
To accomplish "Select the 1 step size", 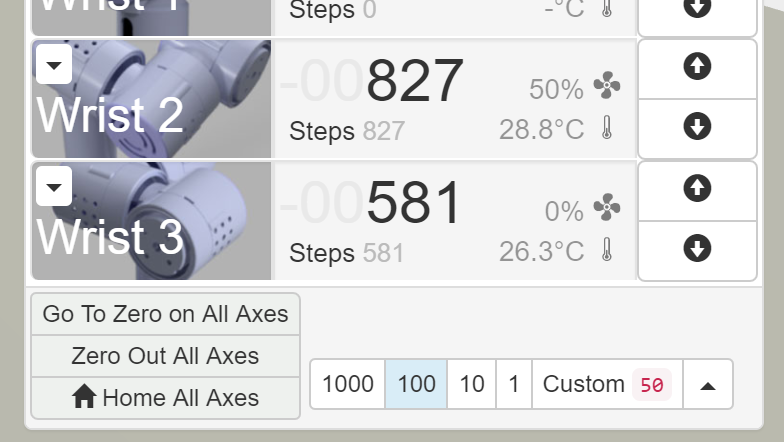I will pyautogui.click(x=514, y=384).
